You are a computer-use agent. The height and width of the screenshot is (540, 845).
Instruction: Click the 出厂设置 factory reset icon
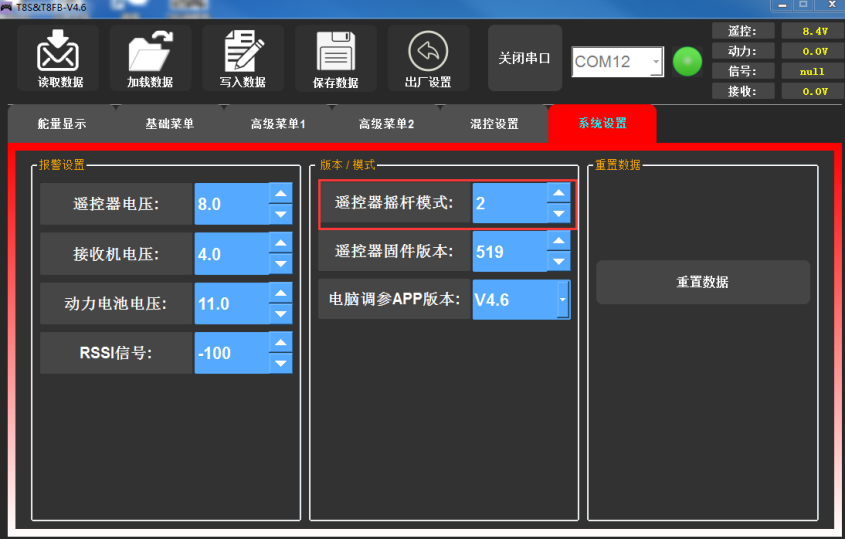tap(428, 51)
